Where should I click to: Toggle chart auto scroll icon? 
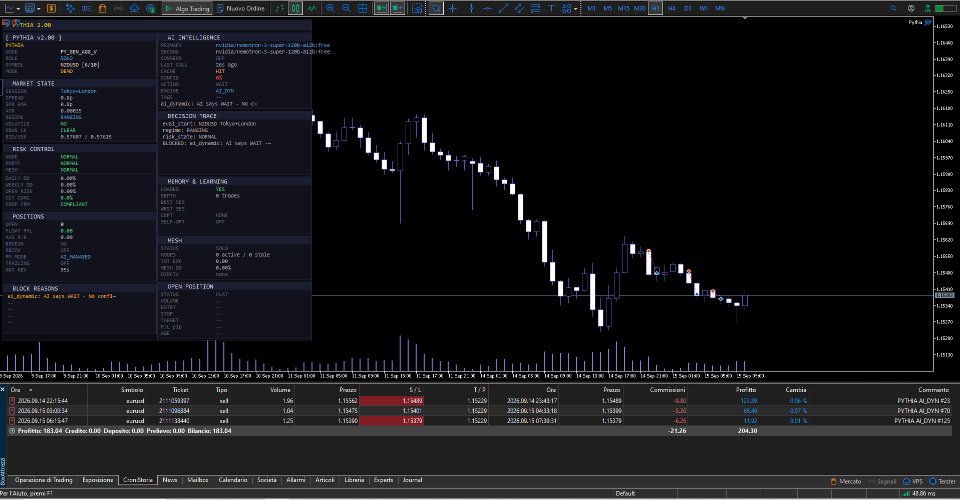pos(381,9)
